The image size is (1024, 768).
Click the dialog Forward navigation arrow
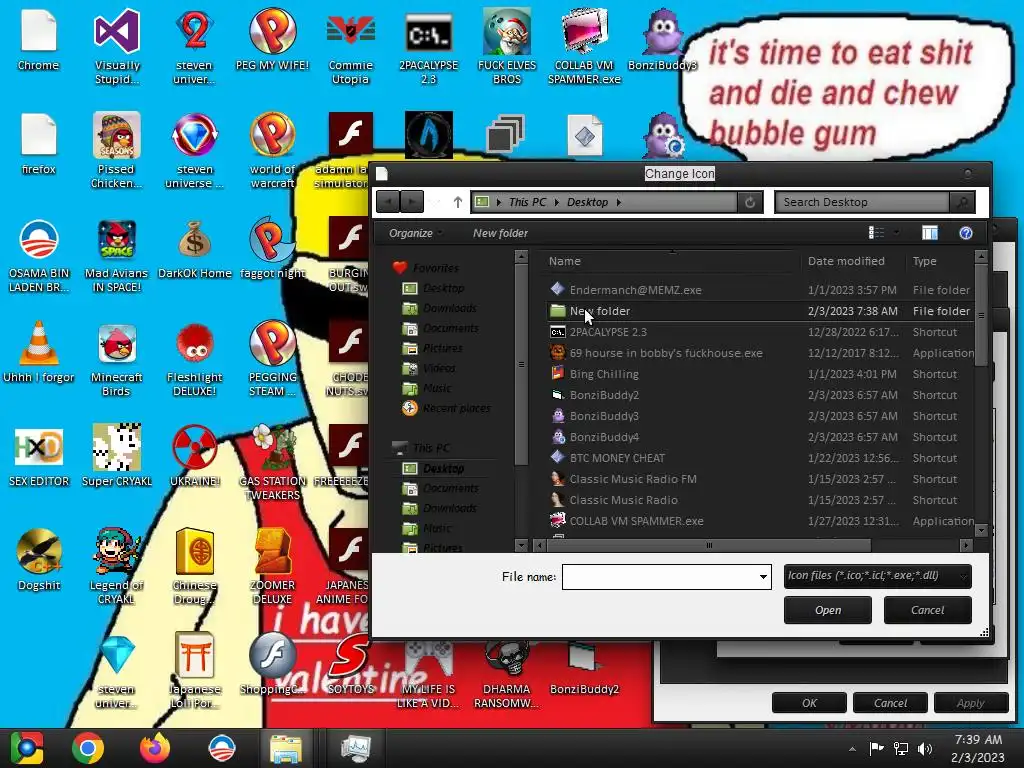[x=411, y=202]
